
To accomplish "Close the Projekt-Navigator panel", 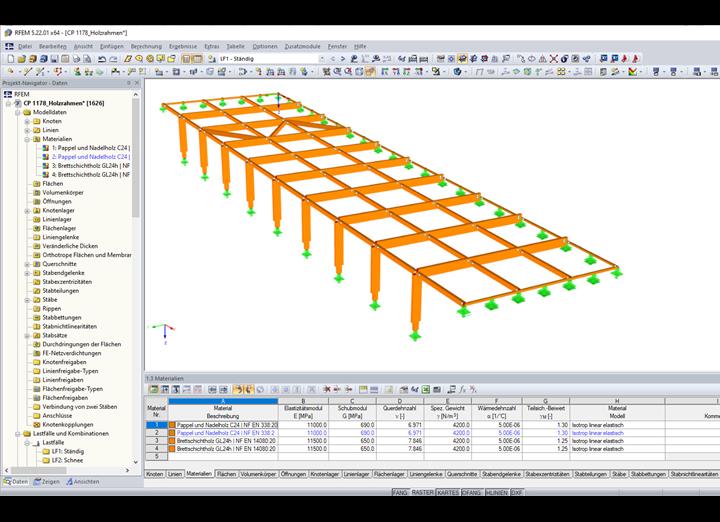I will [x=136, y=83].
